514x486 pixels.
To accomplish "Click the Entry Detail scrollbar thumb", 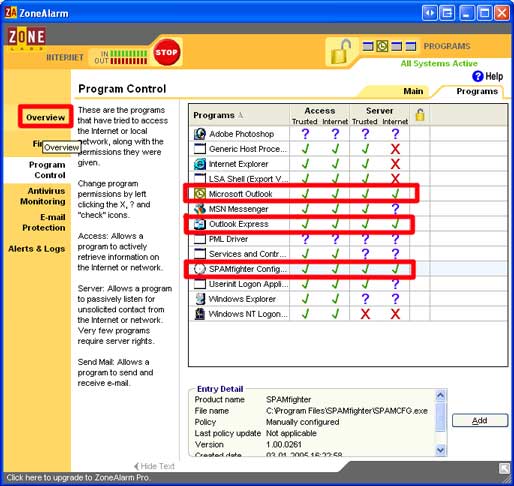I will tap(440, 416).
